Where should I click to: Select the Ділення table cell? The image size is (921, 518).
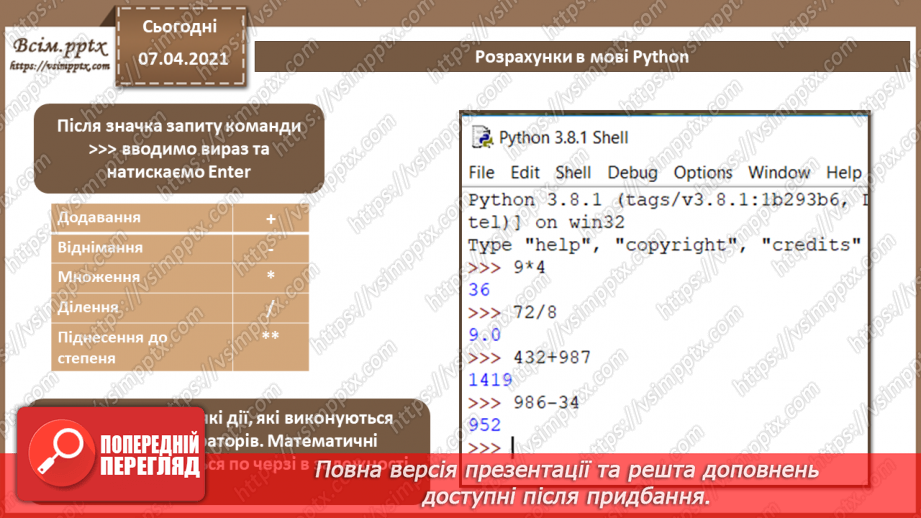pos(142,308)
